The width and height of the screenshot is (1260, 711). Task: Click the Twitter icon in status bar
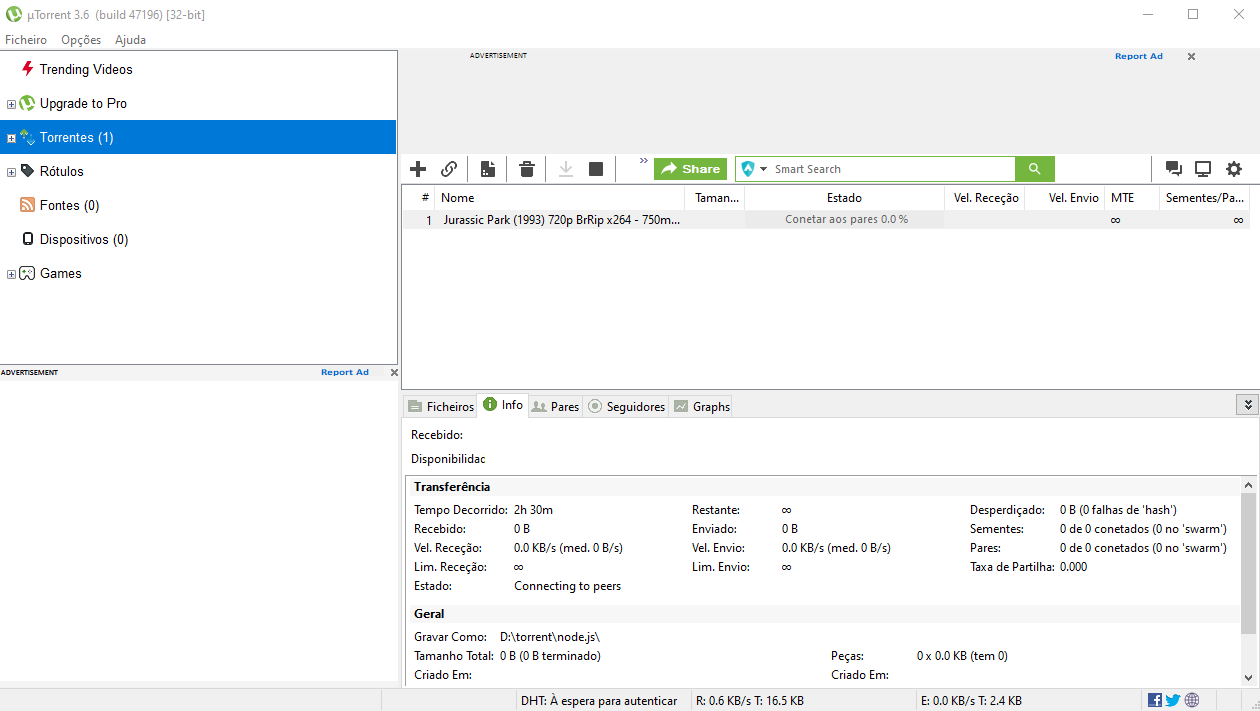coord(1173,700)
